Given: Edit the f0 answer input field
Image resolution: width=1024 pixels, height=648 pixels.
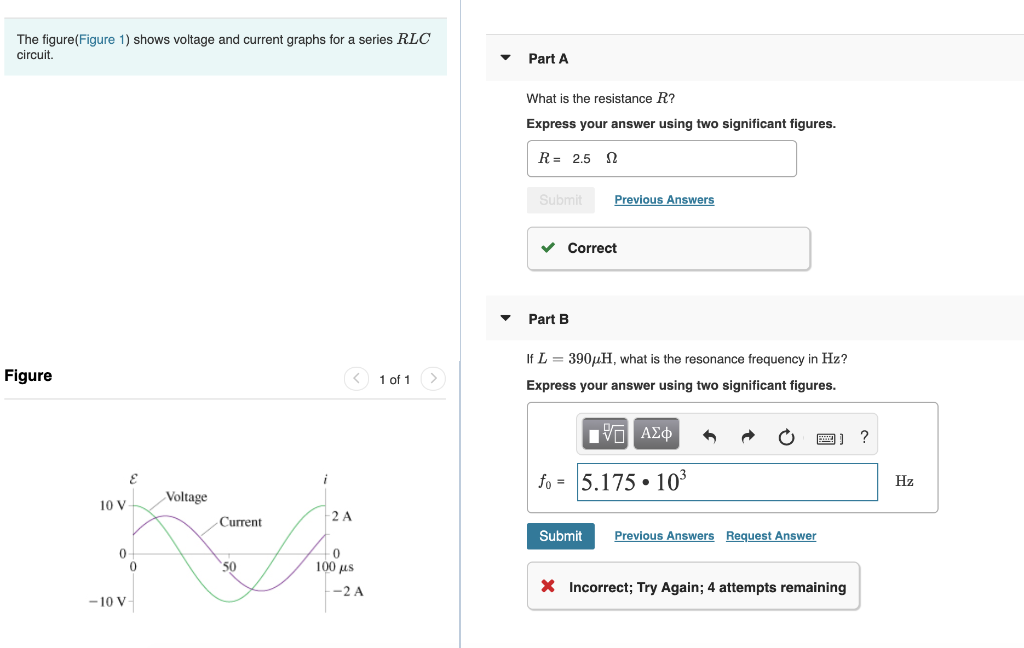Looking at the screenshot, I should [727, 481].
